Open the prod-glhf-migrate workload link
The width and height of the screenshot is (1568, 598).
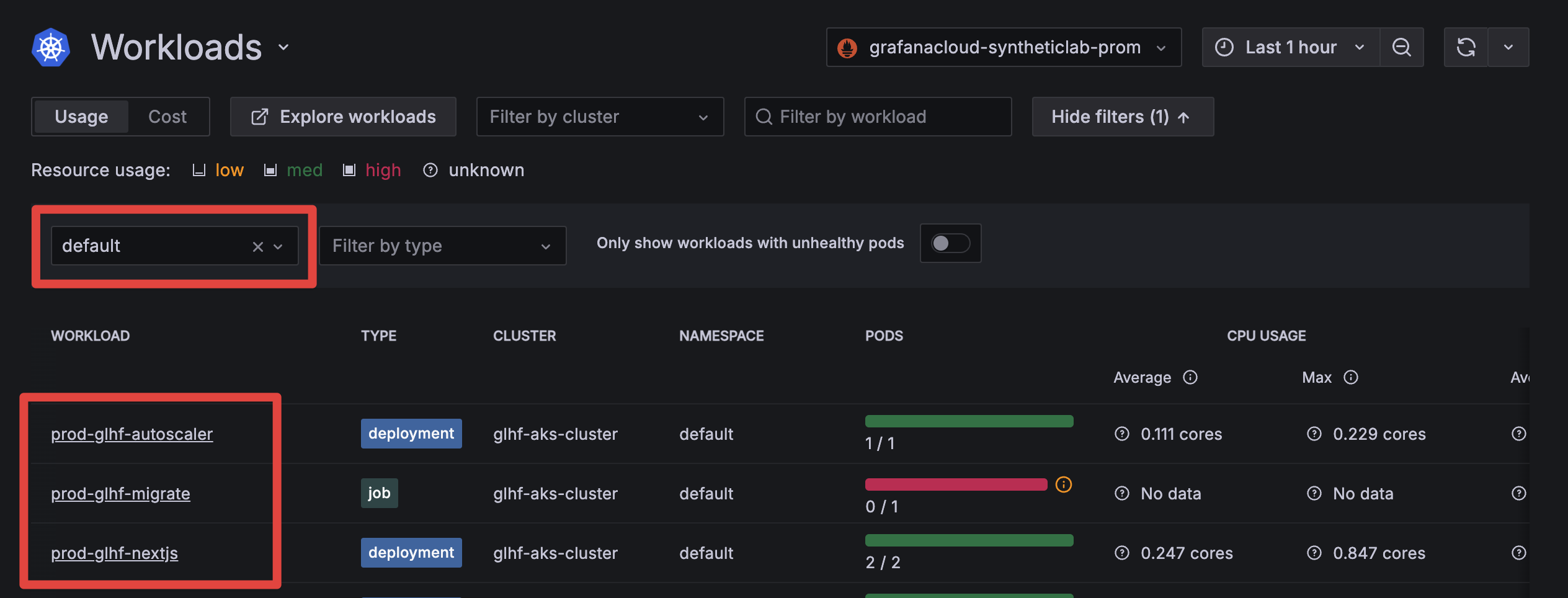click(x=120, y=493)
